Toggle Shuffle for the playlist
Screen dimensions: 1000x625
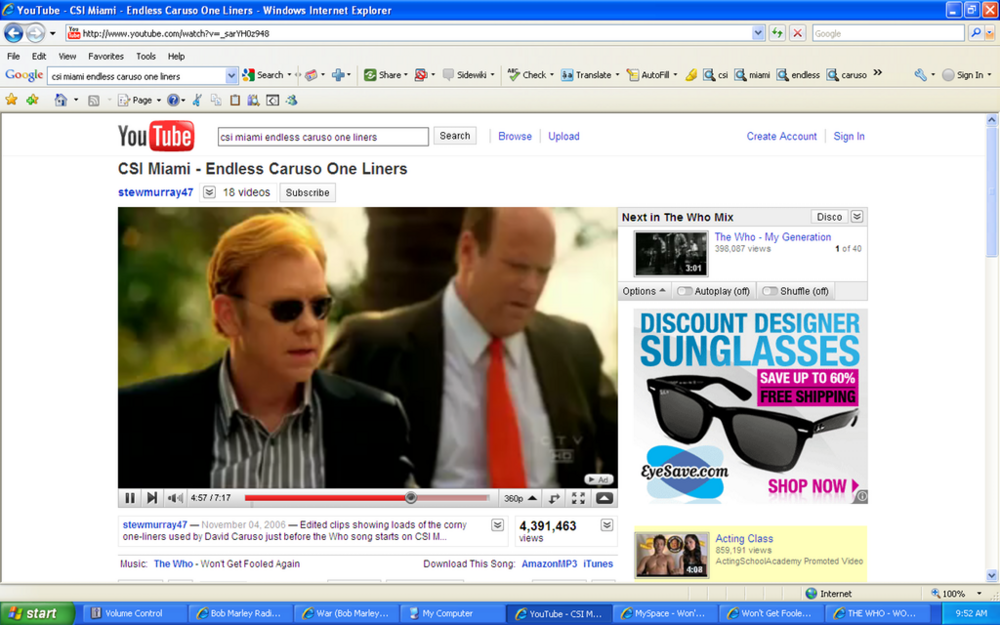795,291
